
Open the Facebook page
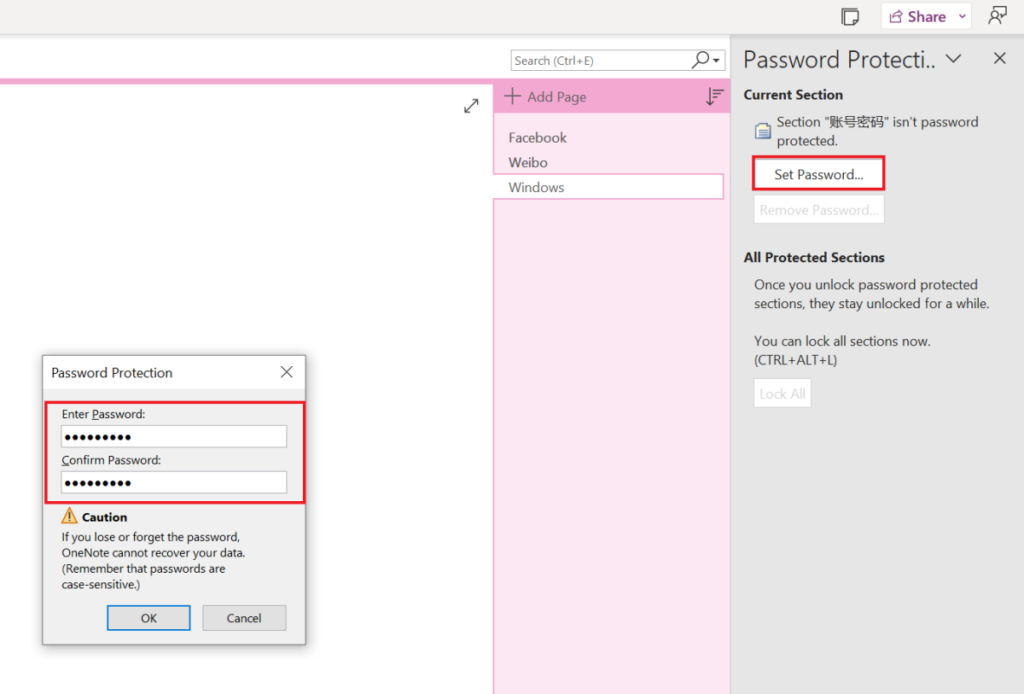click(538, 138)
